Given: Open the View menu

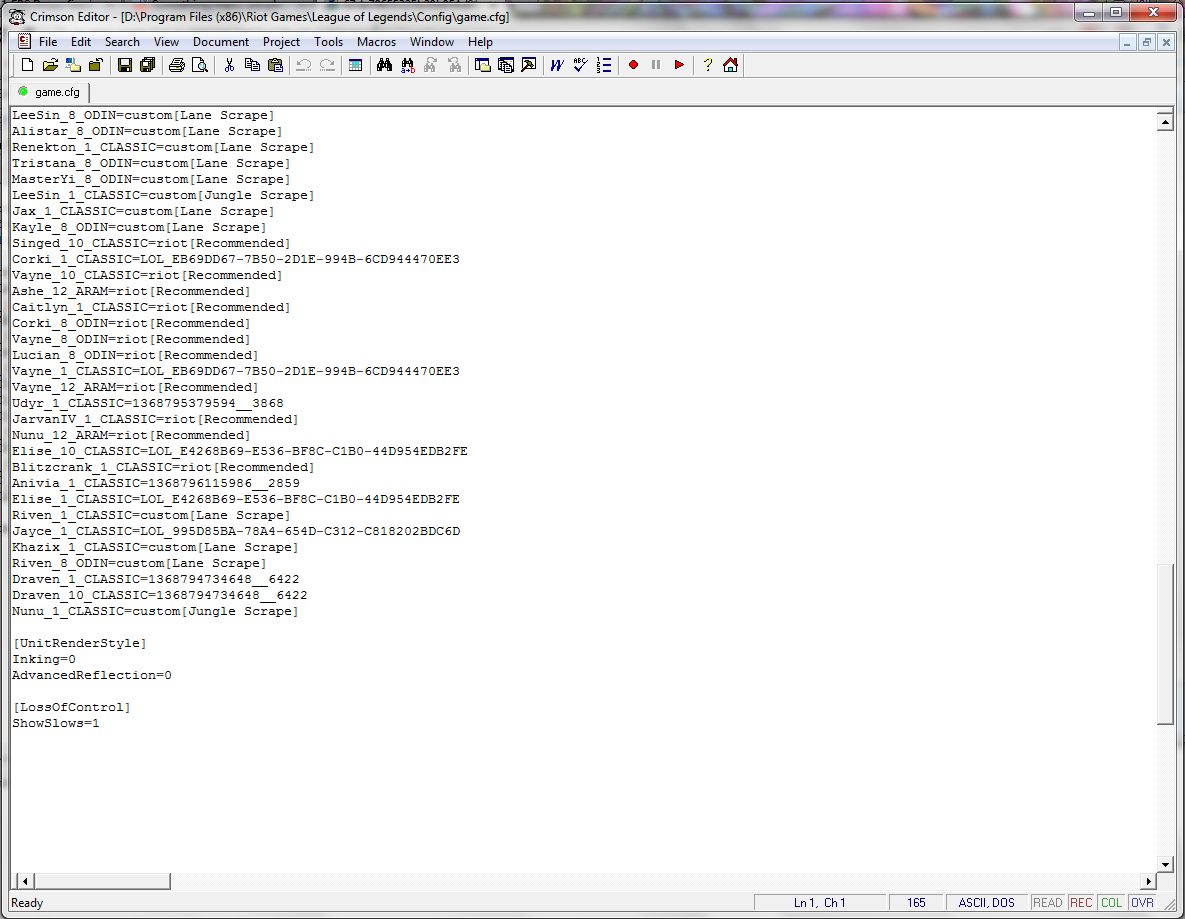Looking at the screenshot, I should click(166, 42).
